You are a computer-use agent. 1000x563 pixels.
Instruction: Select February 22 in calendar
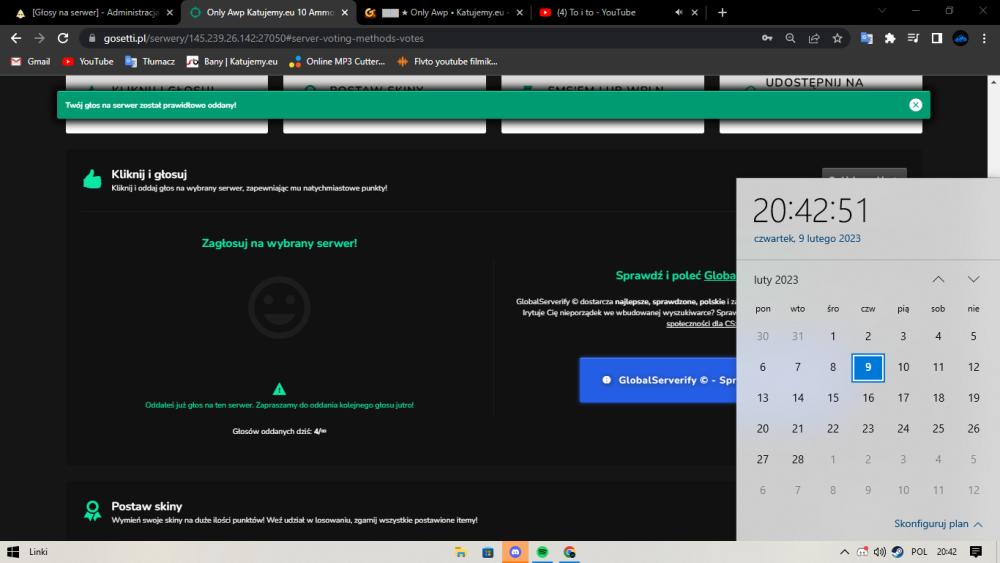[833, 429]
